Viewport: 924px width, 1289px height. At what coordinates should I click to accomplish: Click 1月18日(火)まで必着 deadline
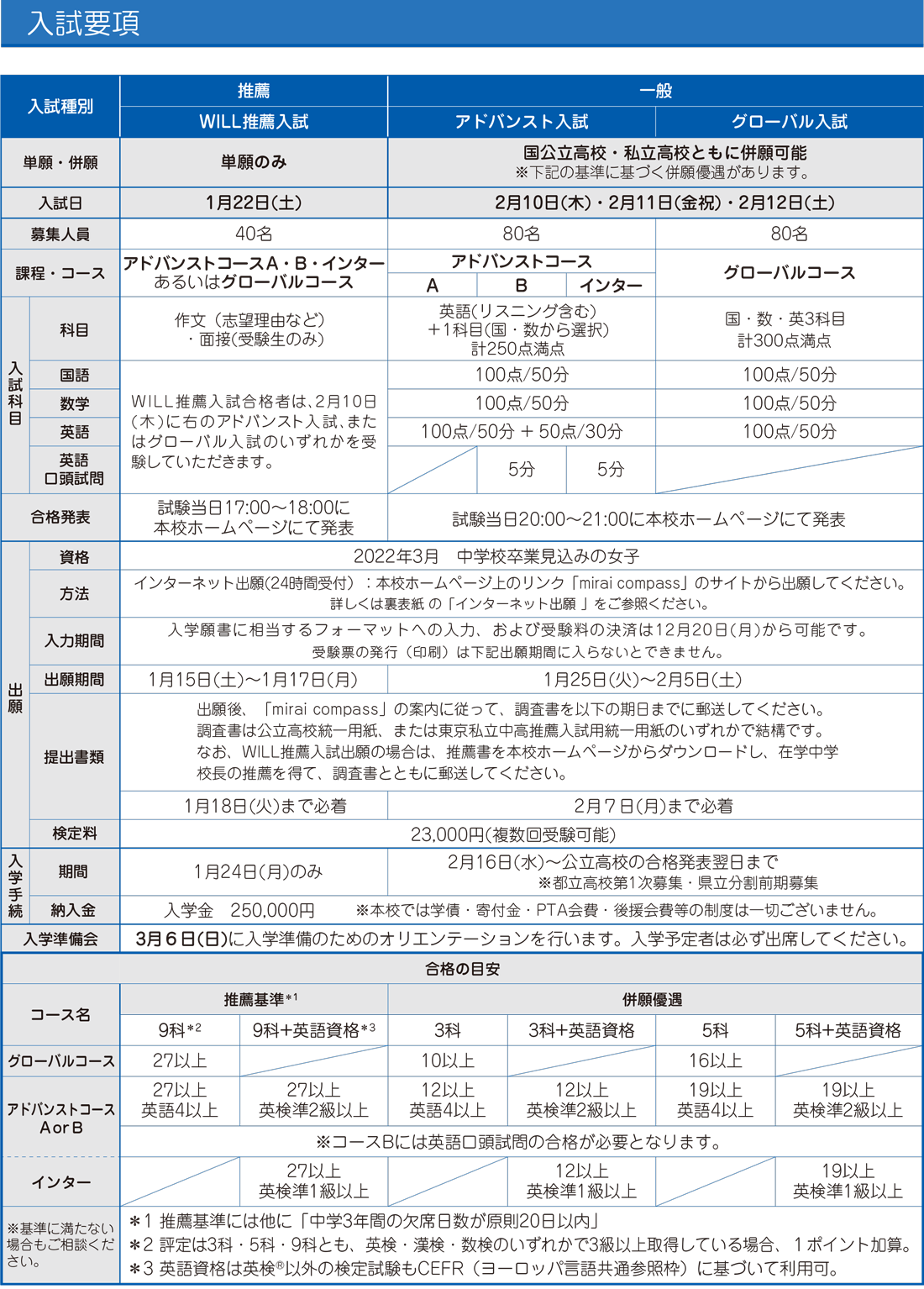coord(265,806)
